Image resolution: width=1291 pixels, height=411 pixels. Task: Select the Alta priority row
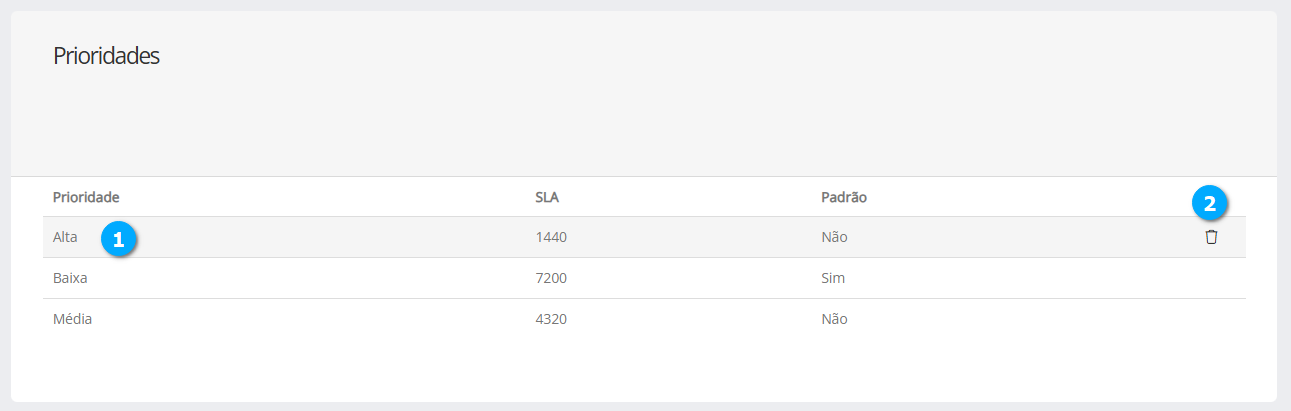[300, 237]
